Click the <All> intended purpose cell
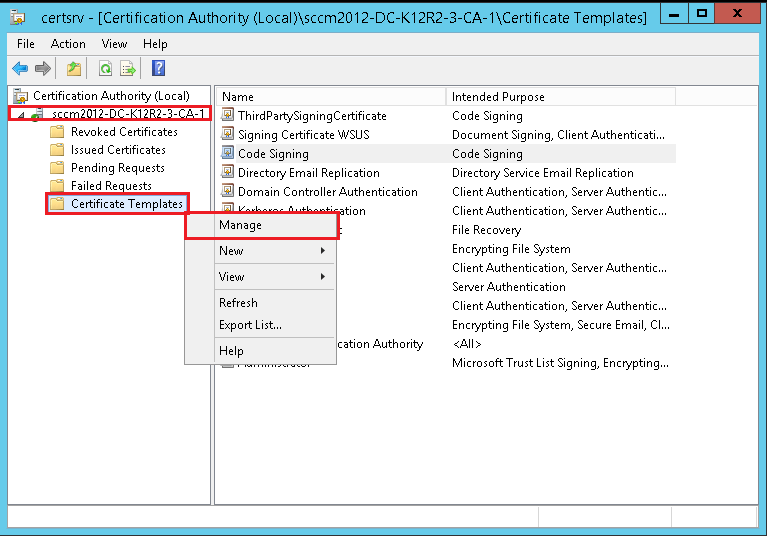 467,344
